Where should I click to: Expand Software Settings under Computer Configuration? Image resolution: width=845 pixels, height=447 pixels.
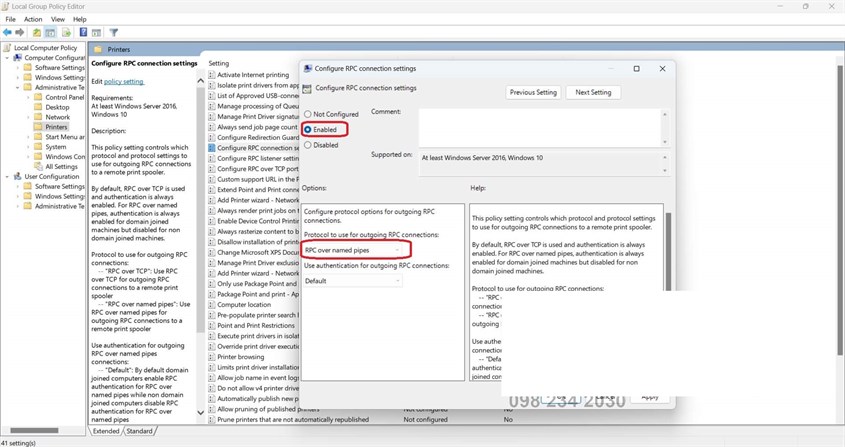click(17, 67)
